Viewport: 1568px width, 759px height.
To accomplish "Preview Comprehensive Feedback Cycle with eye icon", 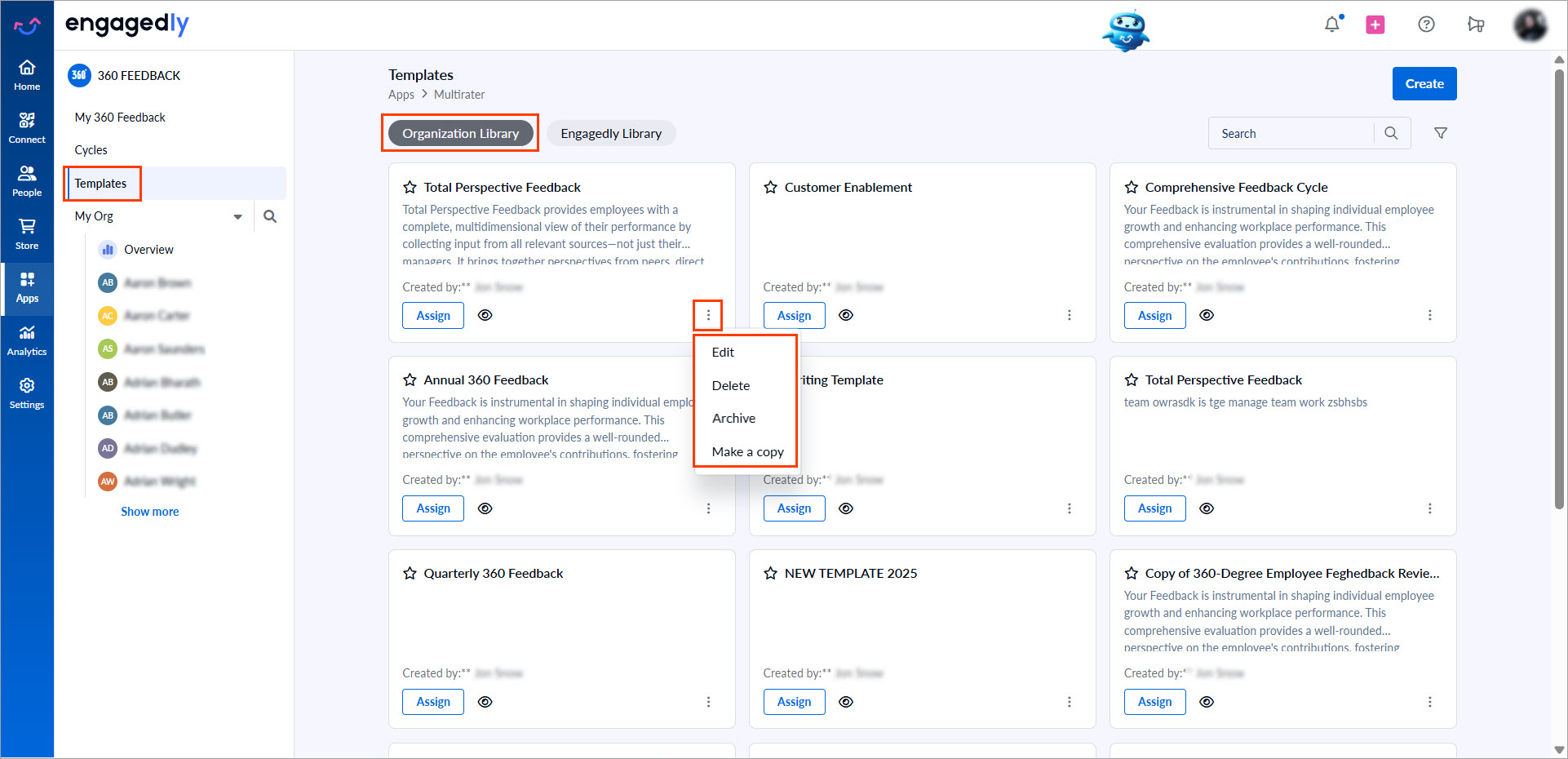I will click(x=1207, y=315).
